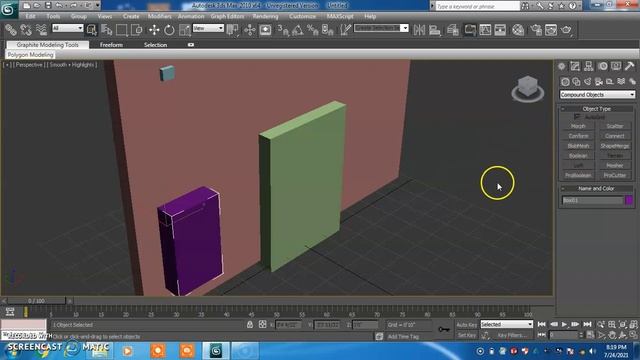640x360 pixels.
Task: Expand the ribbon minimize options button
Action: click(191, 44)
